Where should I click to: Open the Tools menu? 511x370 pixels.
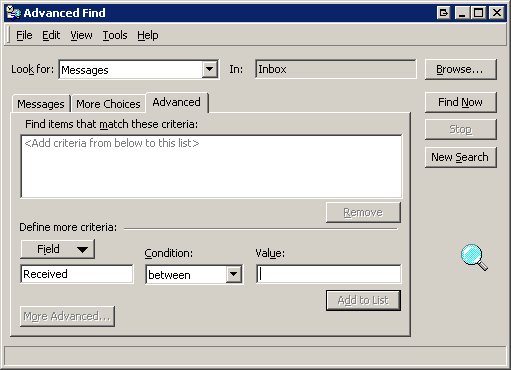tap(115, 35)
